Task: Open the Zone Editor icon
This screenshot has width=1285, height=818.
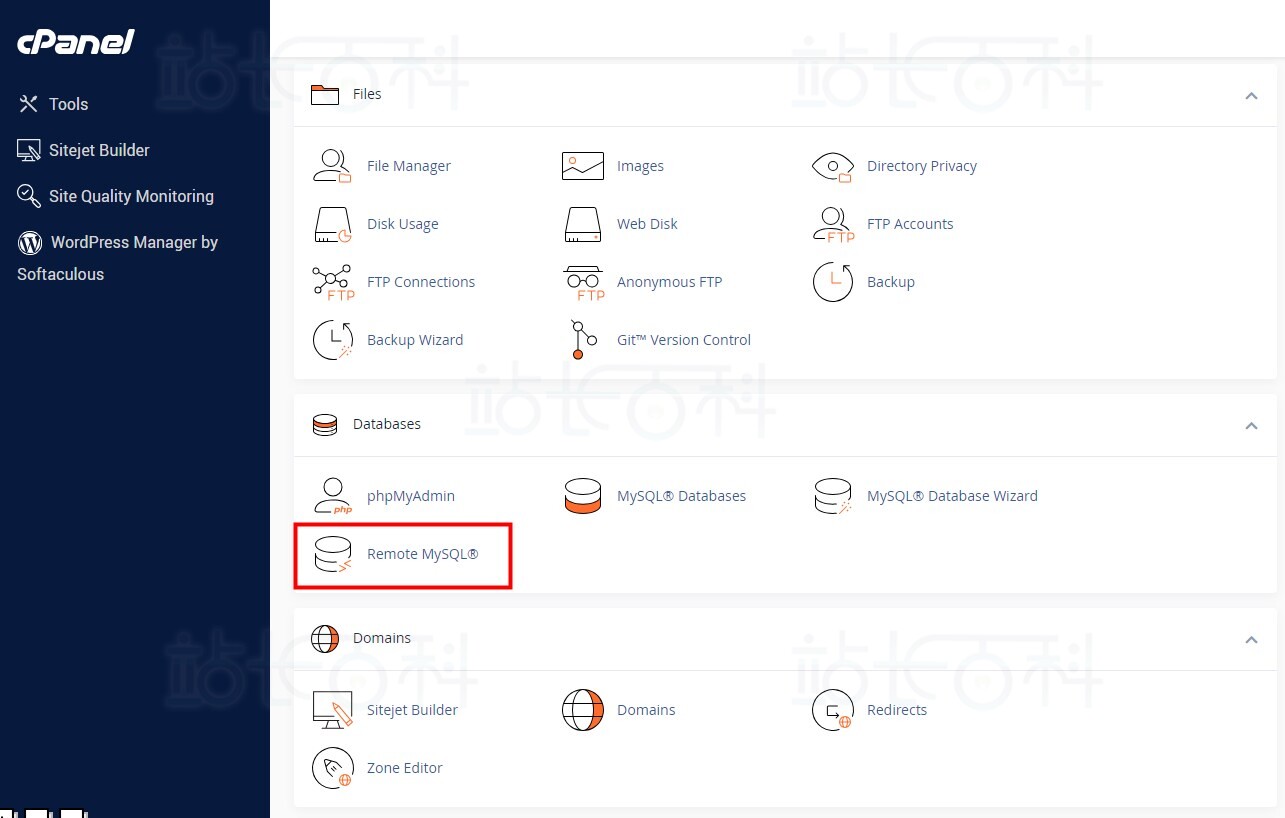Action: tap(333, 768)
